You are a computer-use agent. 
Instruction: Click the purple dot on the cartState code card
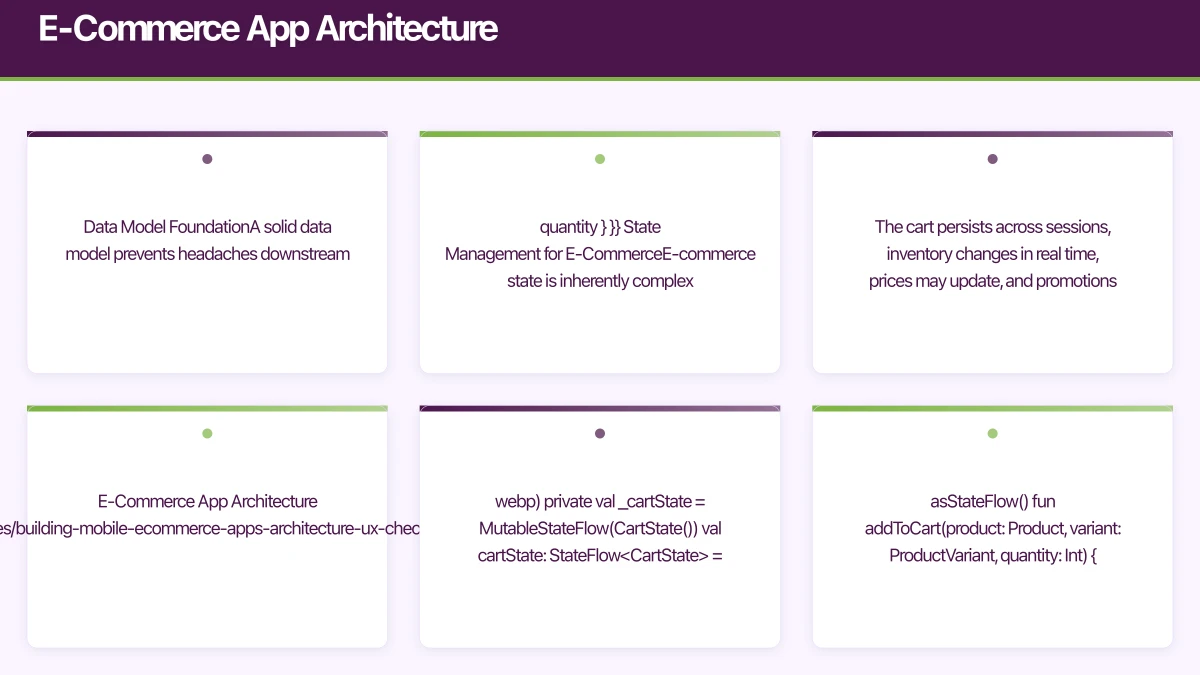600,433
